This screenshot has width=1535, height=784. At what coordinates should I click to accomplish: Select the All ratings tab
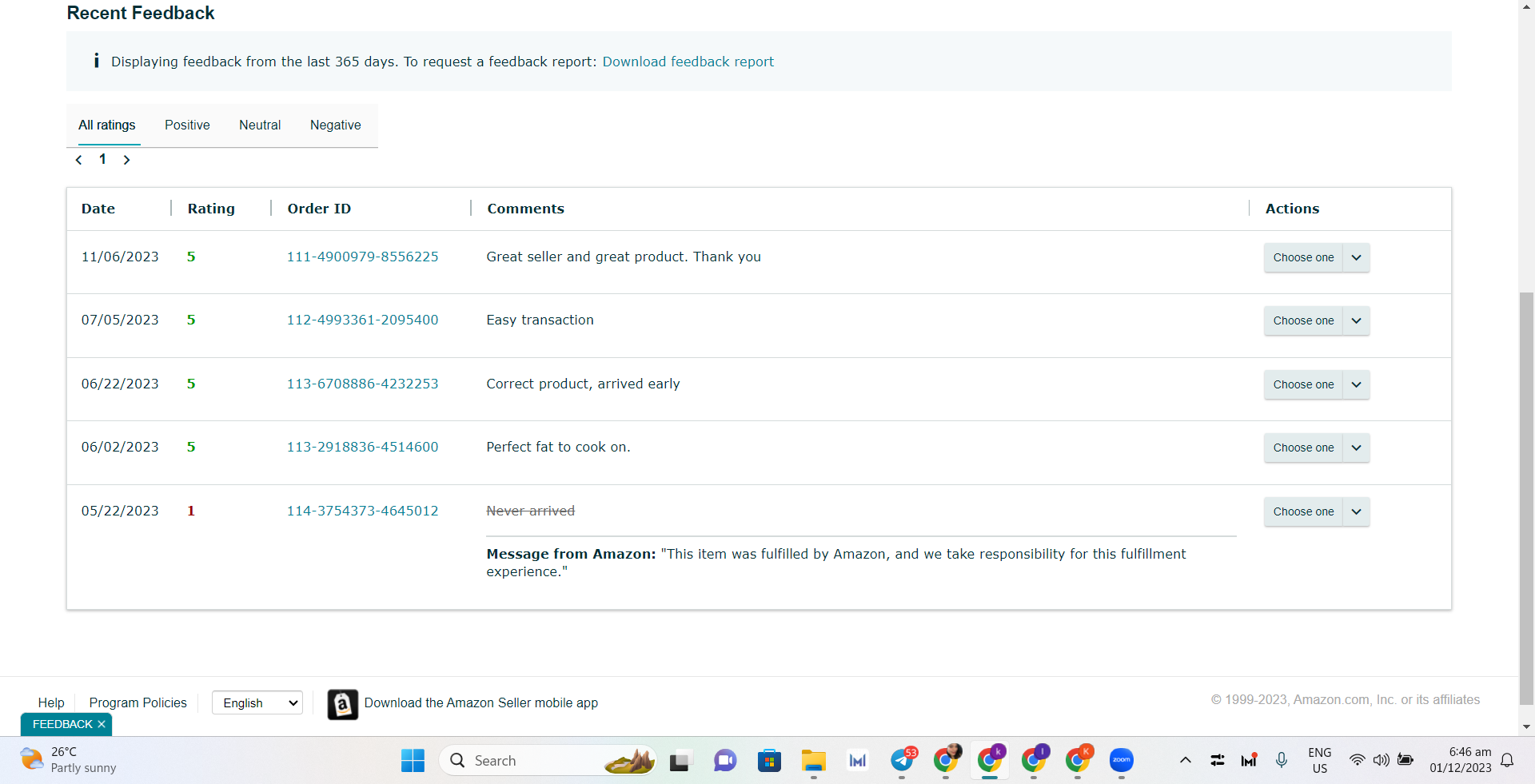point(107,125)
